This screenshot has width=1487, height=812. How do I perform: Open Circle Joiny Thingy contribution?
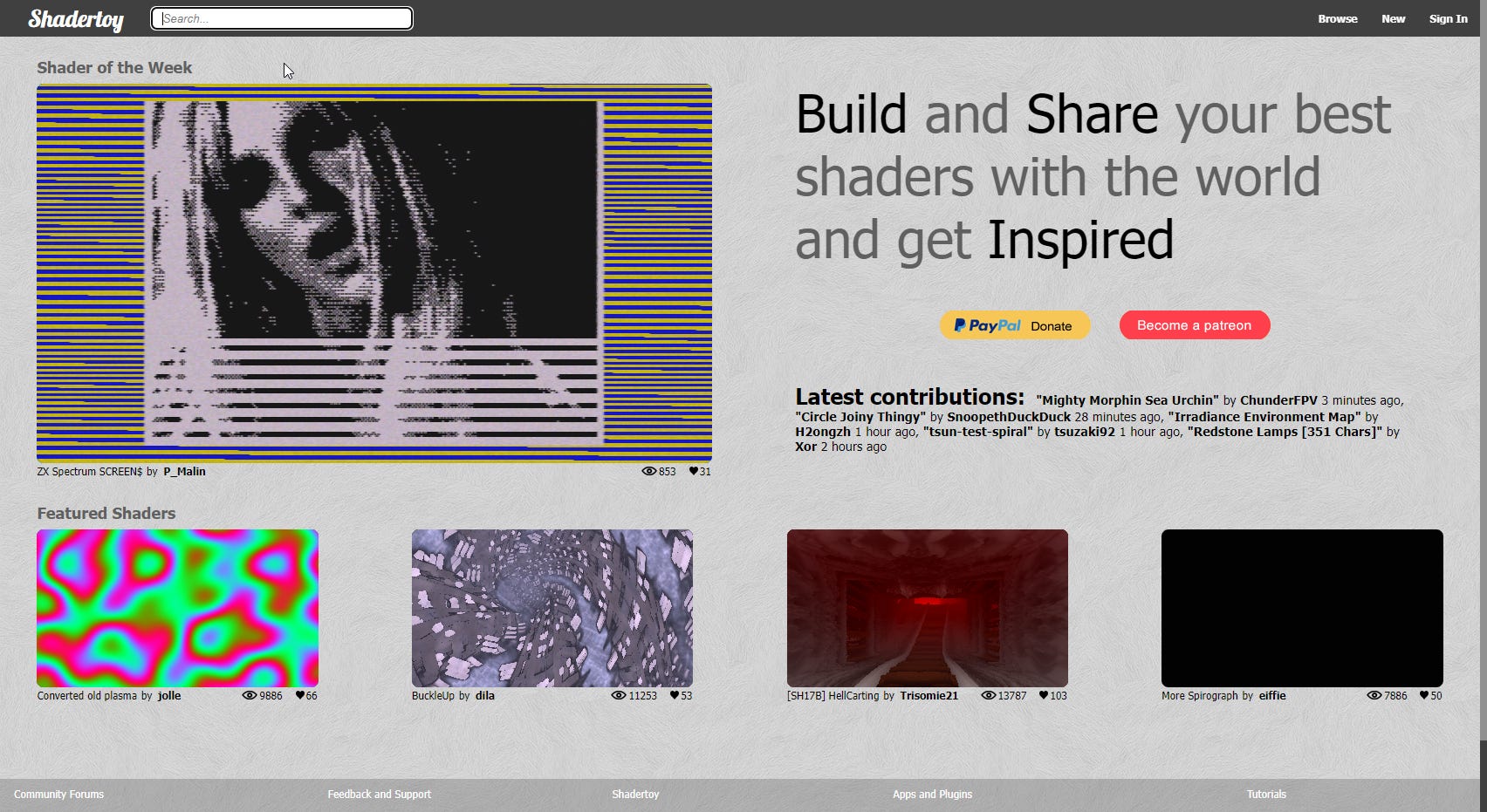[860, 417]
